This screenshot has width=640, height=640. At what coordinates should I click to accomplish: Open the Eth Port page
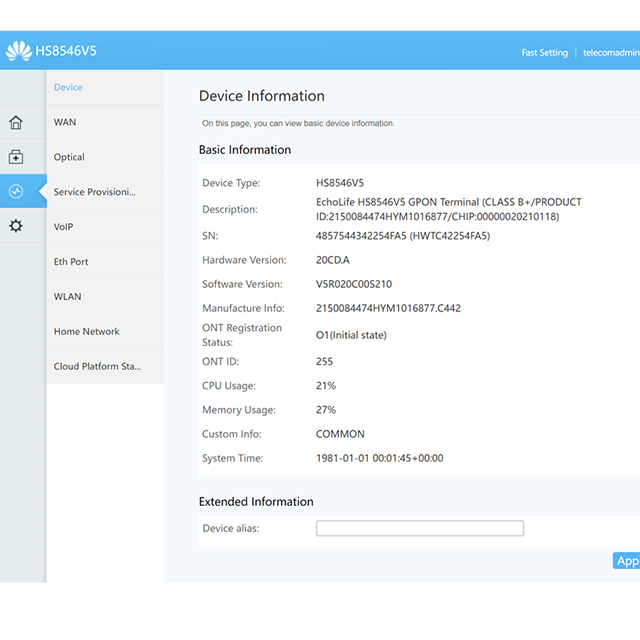(x=71, y=262)
